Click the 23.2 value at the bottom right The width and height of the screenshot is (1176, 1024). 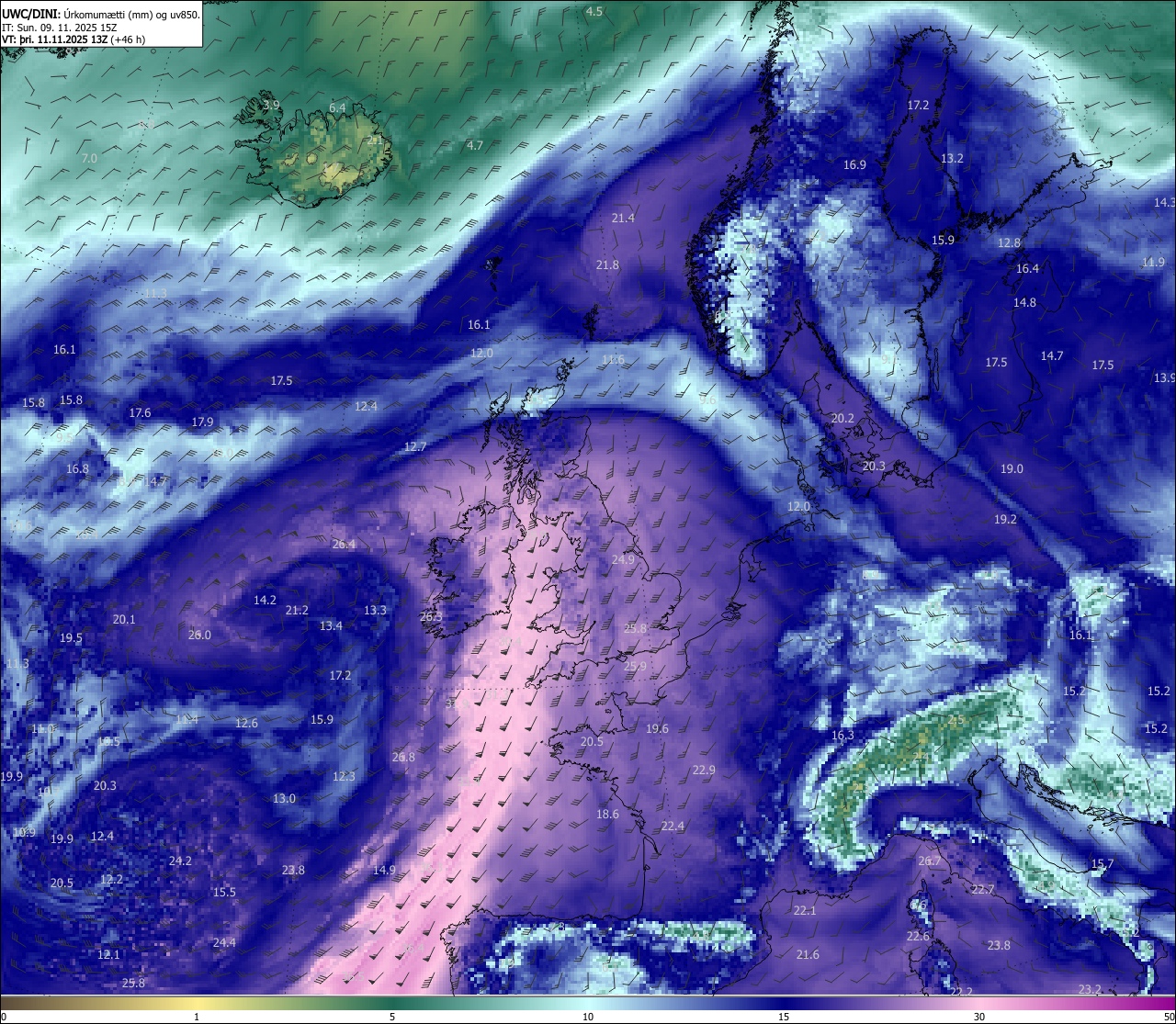pos(1090,990)
